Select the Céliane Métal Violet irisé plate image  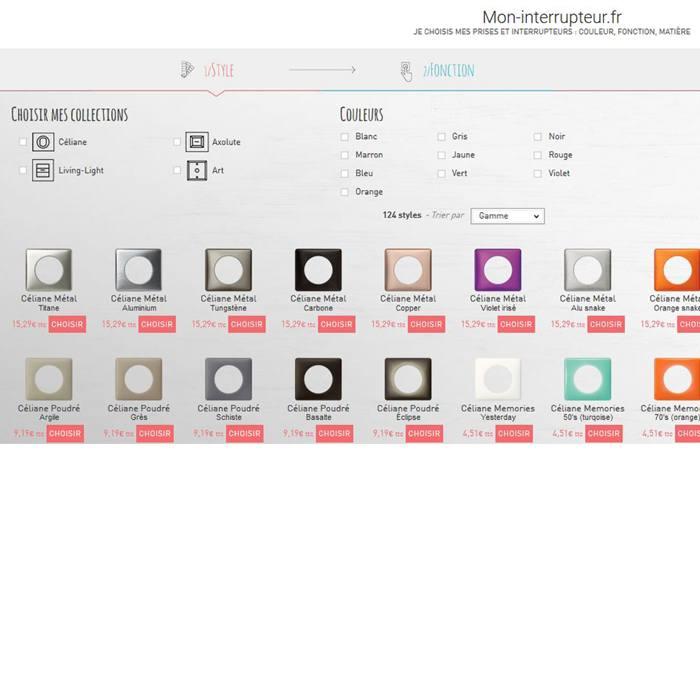tap(498, 270)
